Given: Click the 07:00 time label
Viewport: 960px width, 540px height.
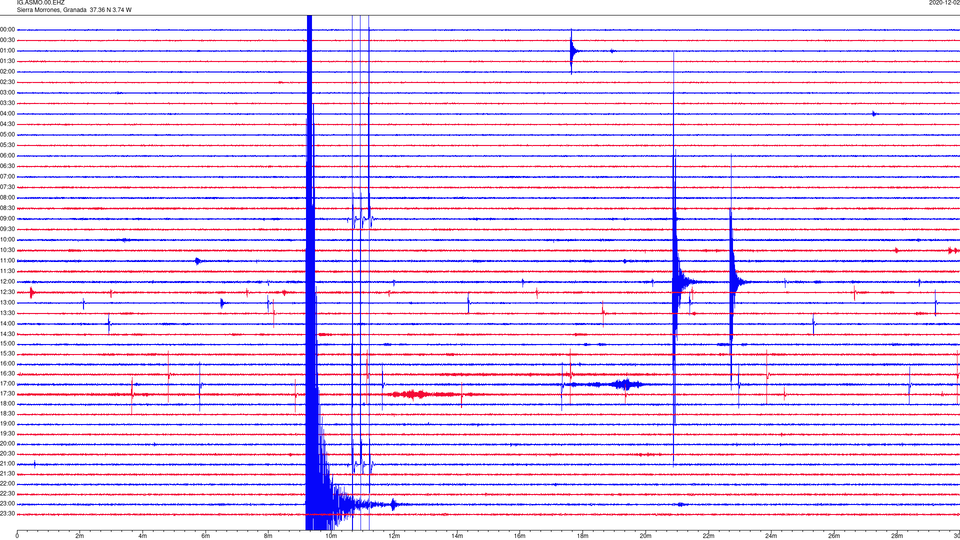Looking at the screenshot, I should coord(7,176).
